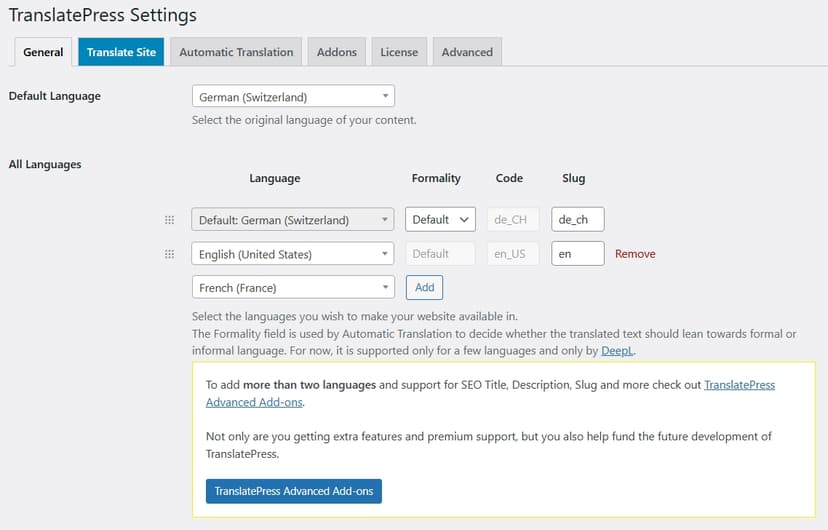Follow the DeepL link
This screenshot has height=530, width=828.
pyautogui.click(x=617, y=351)
